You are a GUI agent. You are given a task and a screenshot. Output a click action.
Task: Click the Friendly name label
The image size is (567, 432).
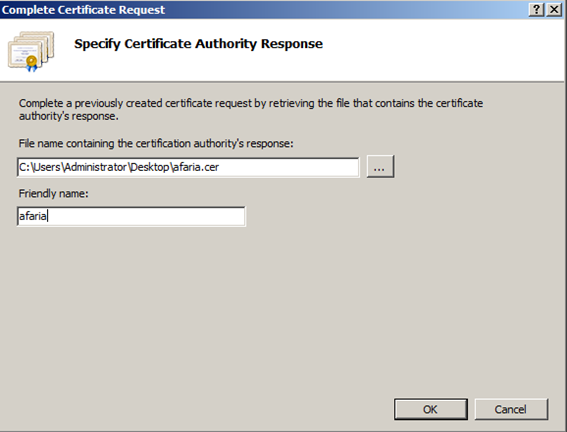tap(53, 193)
